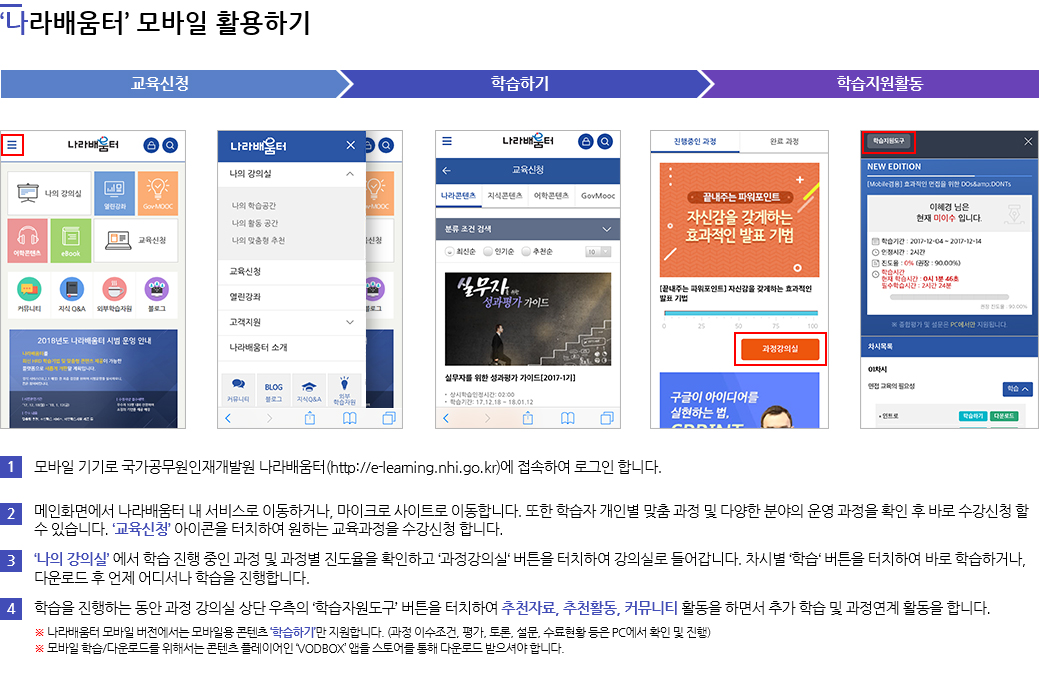
Task: Switch to the 완료 과정 tab
Action: coord(783,141)
